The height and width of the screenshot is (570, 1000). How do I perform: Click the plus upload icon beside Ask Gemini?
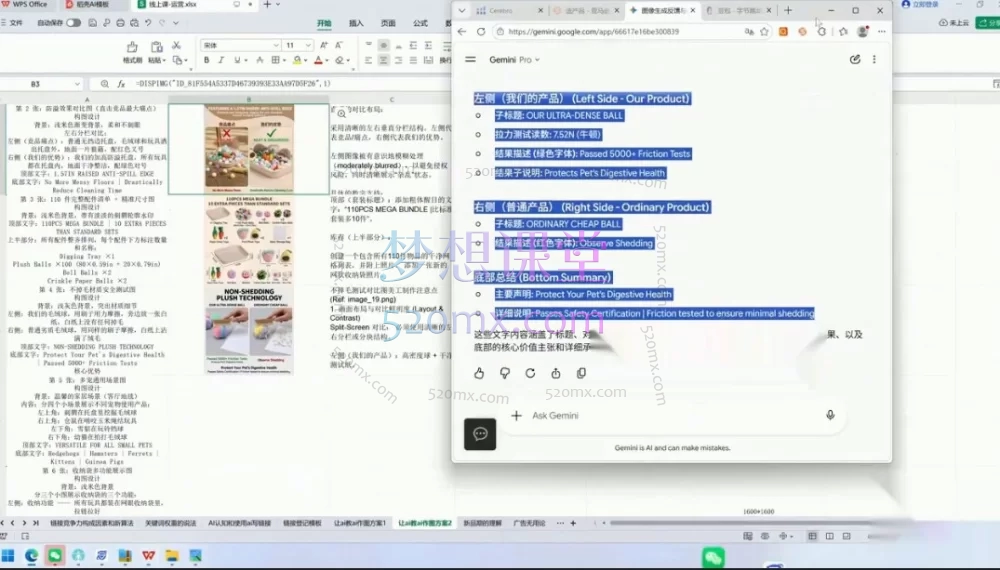(517, 415)
